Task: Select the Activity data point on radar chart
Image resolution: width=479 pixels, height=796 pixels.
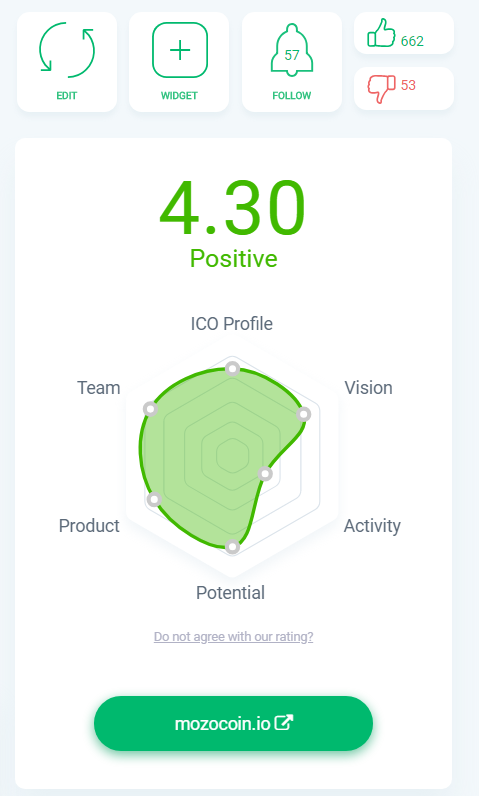Action: (265, 474)
